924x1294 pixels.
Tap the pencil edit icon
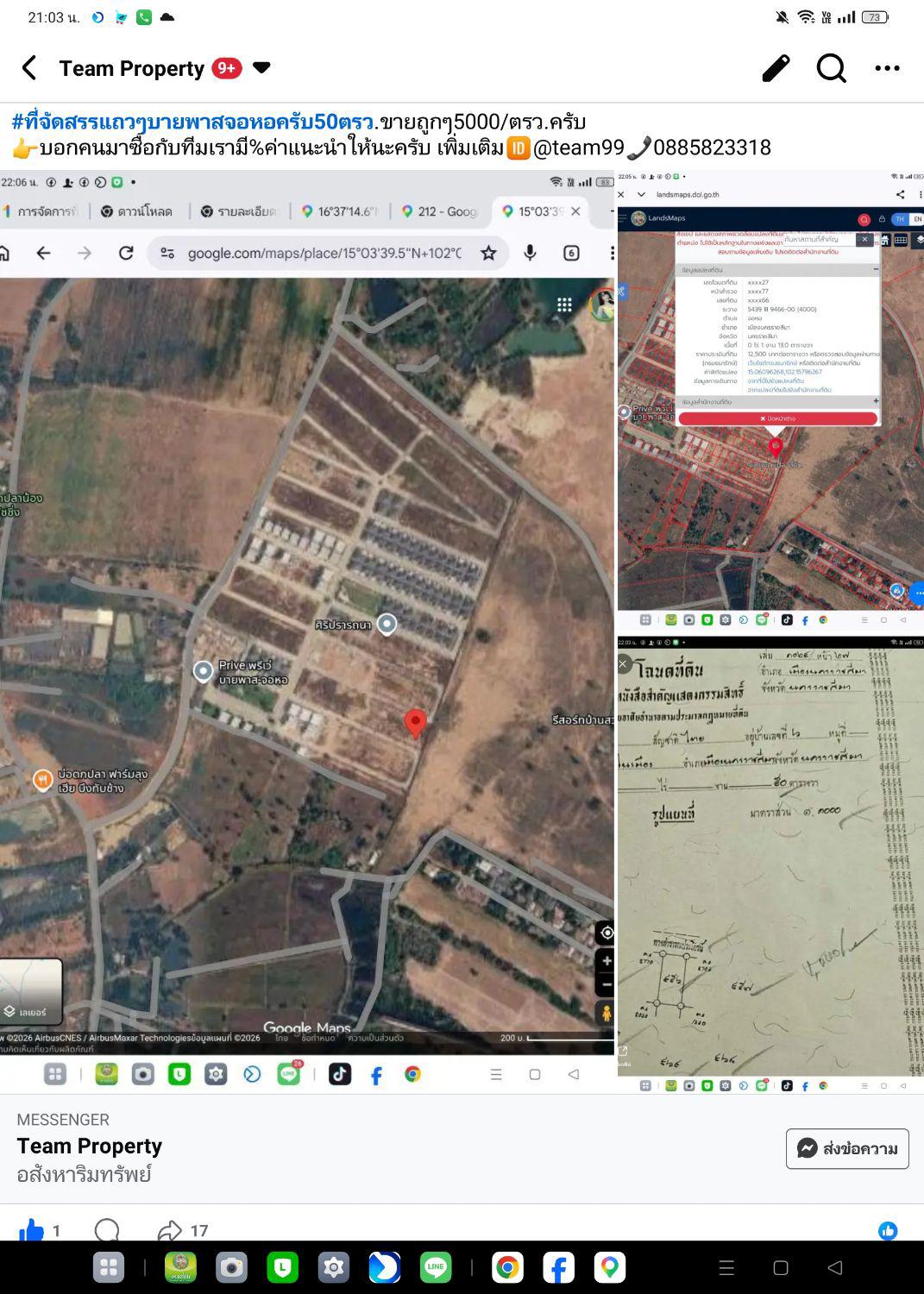pyautogui.click(x=776, y=68)
